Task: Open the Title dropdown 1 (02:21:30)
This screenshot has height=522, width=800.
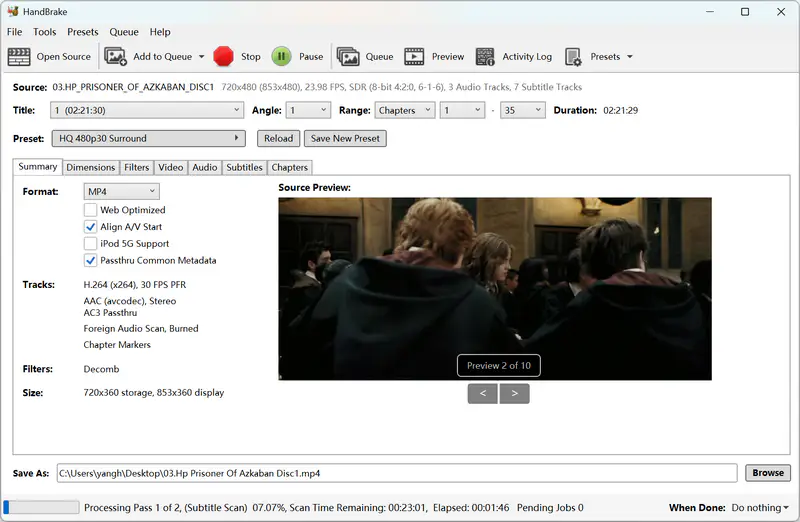Action: coord(146,110)
